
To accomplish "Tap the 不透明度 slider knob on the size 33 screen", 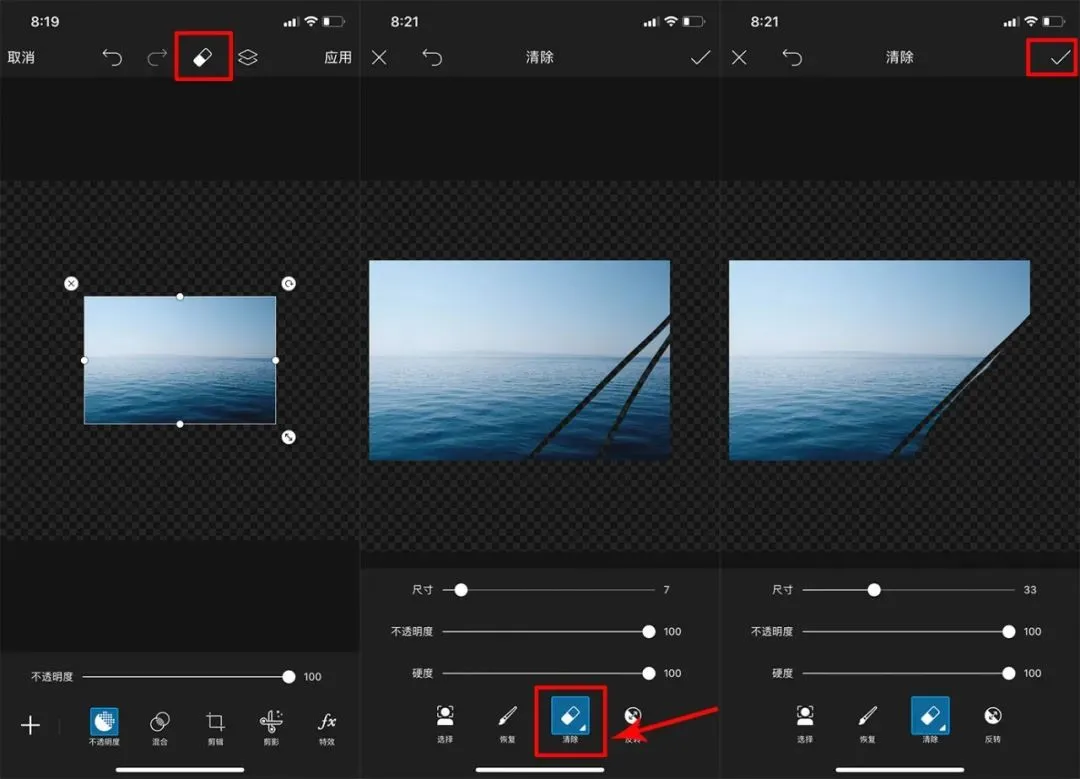I will tap(1008, 632).
